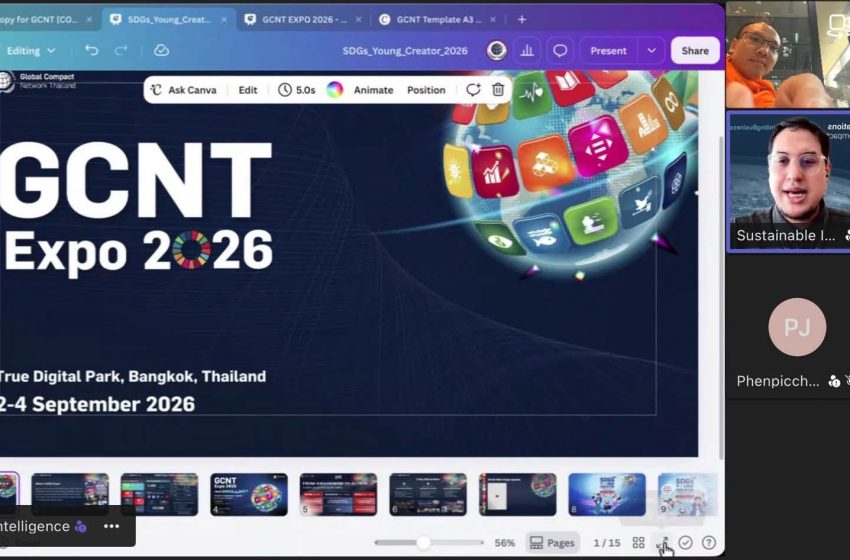Click the SDGs_Young_Creator_2026 document title
850x560 pixels.
(x=404, y=50)
